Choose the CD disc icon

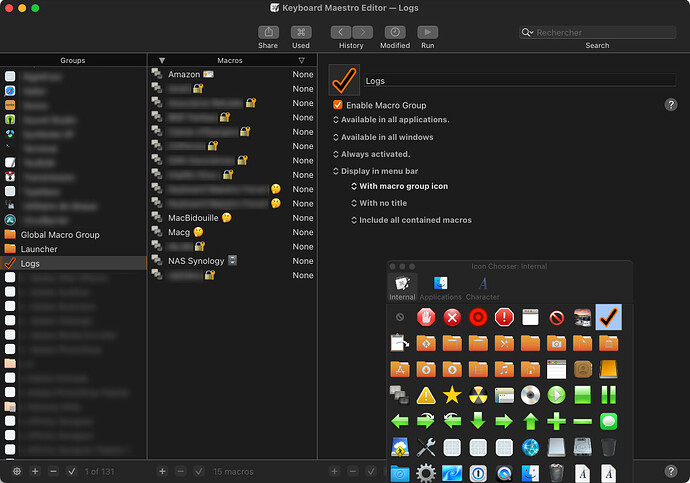[530, 395]
